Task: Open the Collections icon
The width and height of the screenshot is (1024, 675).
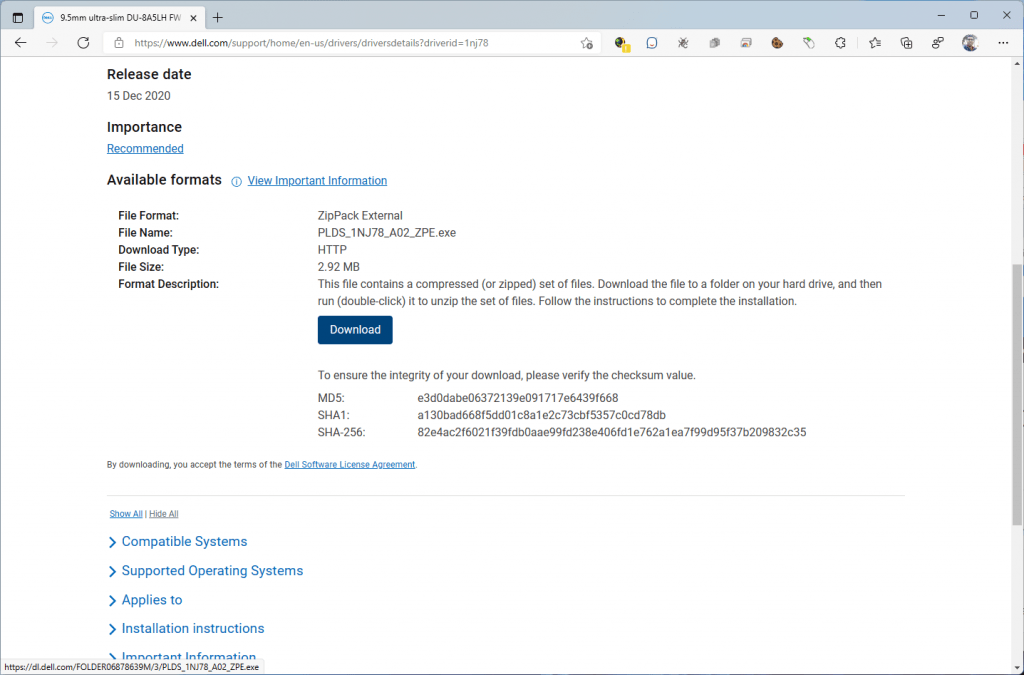Action: click(x=906, y=43)
